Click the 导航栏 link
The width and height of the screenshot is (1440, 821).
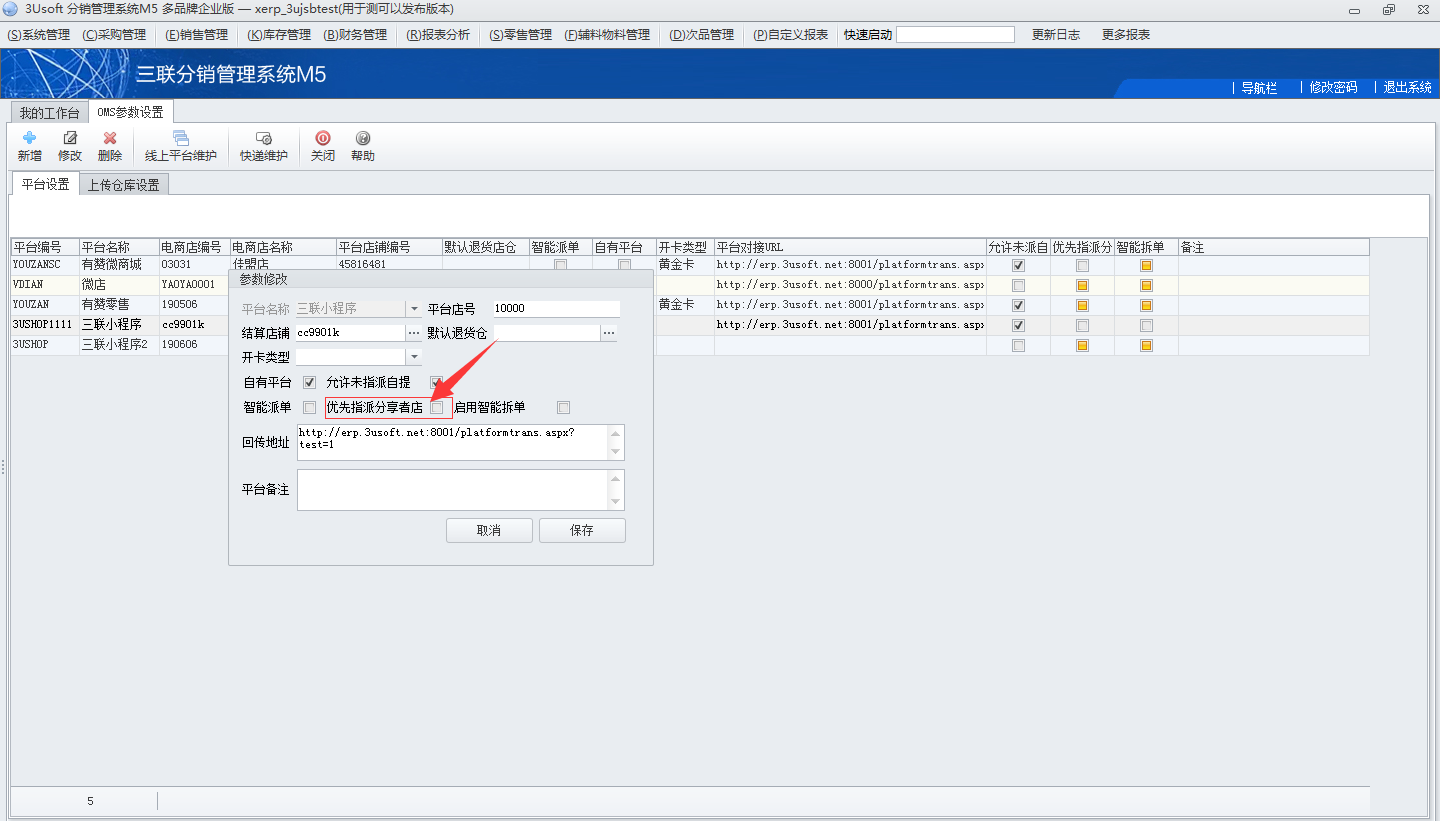pyautogui.click(x=1260, y=88)
